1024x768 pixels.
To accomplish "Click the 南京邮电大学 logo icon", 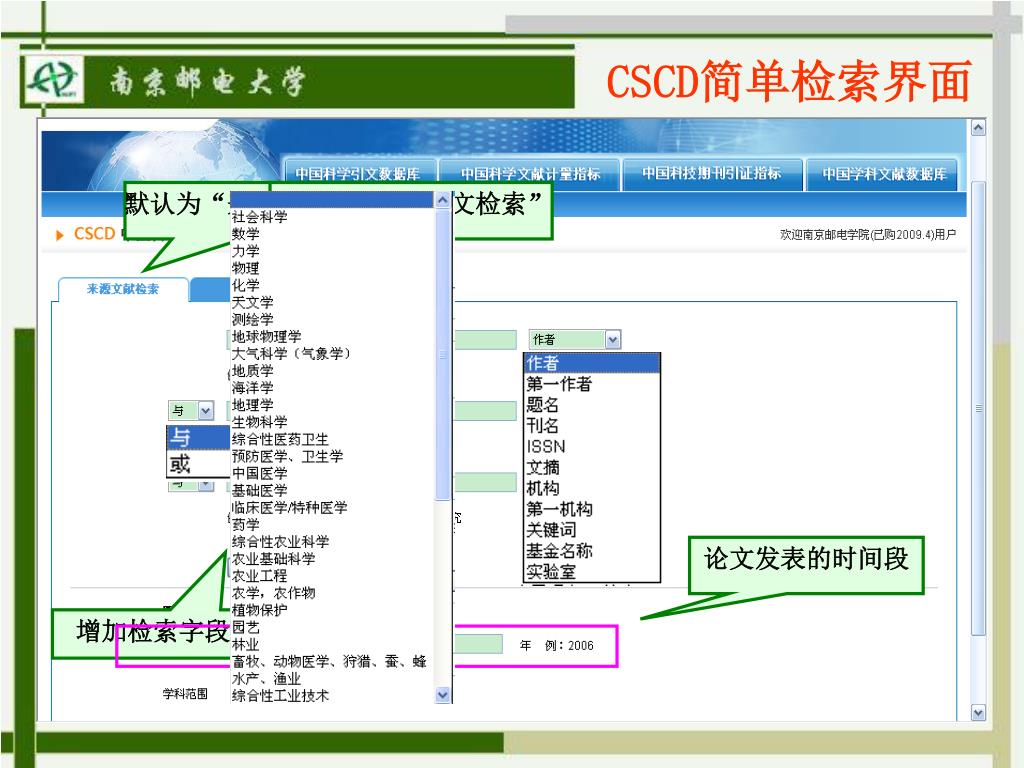I will pos(54,80).
